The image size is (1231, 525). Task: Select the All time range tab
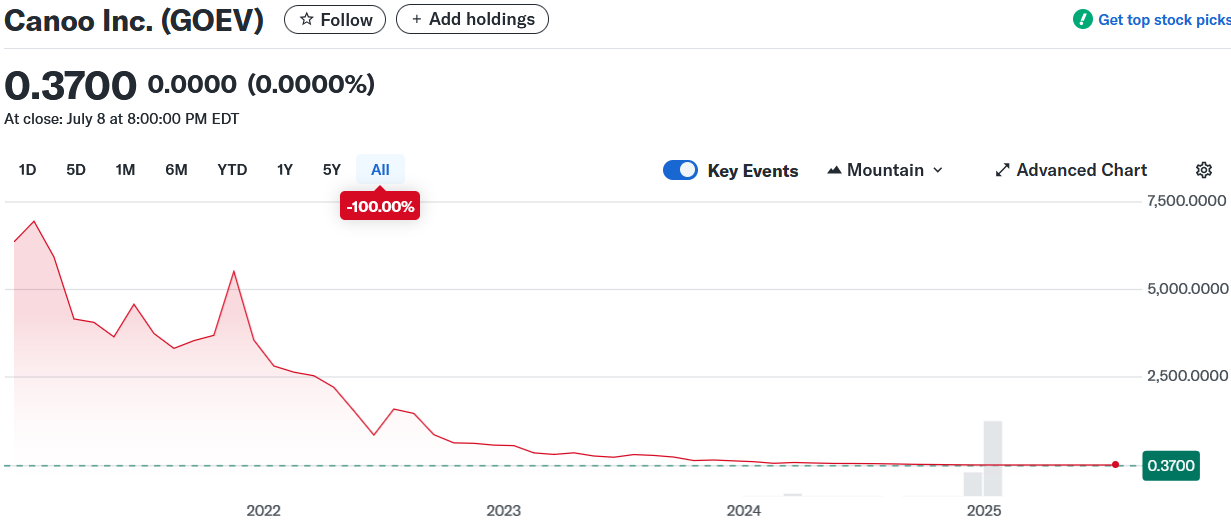(x=380, y=170)
